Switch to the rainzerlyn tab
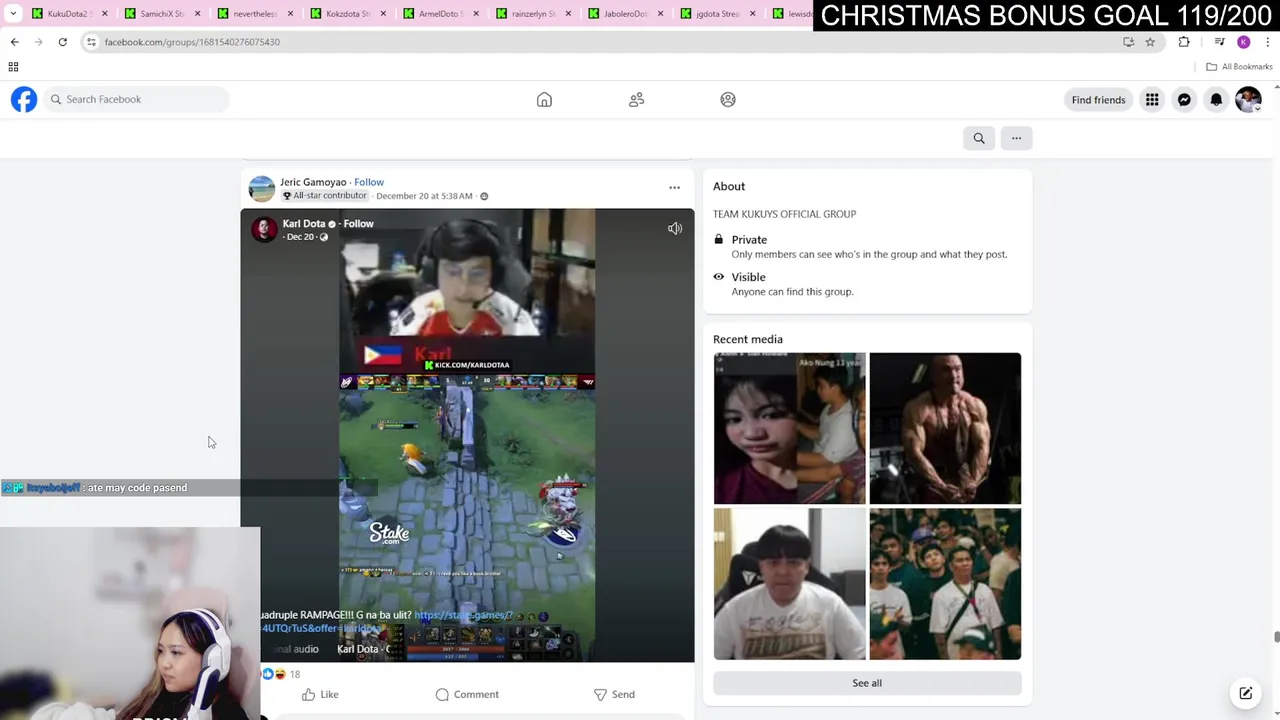 (533, 14)
